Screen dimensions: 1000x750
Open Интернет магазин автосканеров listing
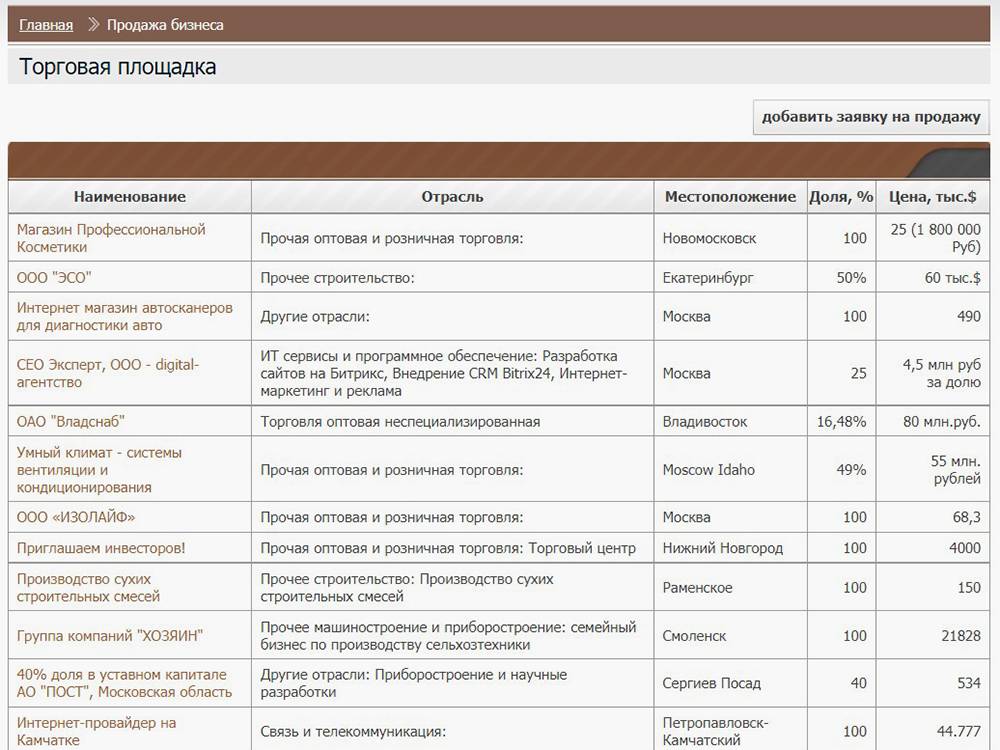(x=124, y=316)
